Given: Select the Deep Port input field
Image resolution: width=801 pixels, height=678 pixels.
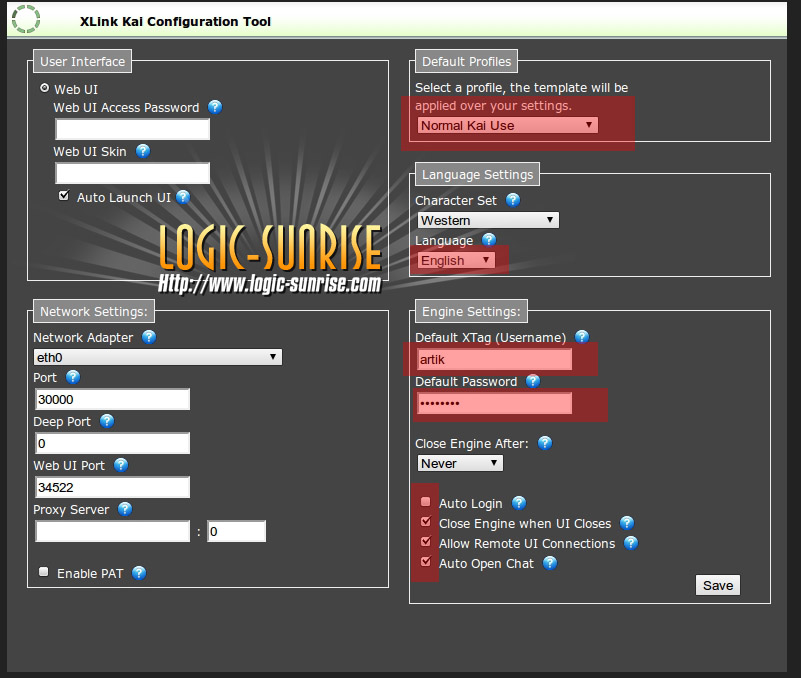Looking at the screenshot, I should 112,443.
